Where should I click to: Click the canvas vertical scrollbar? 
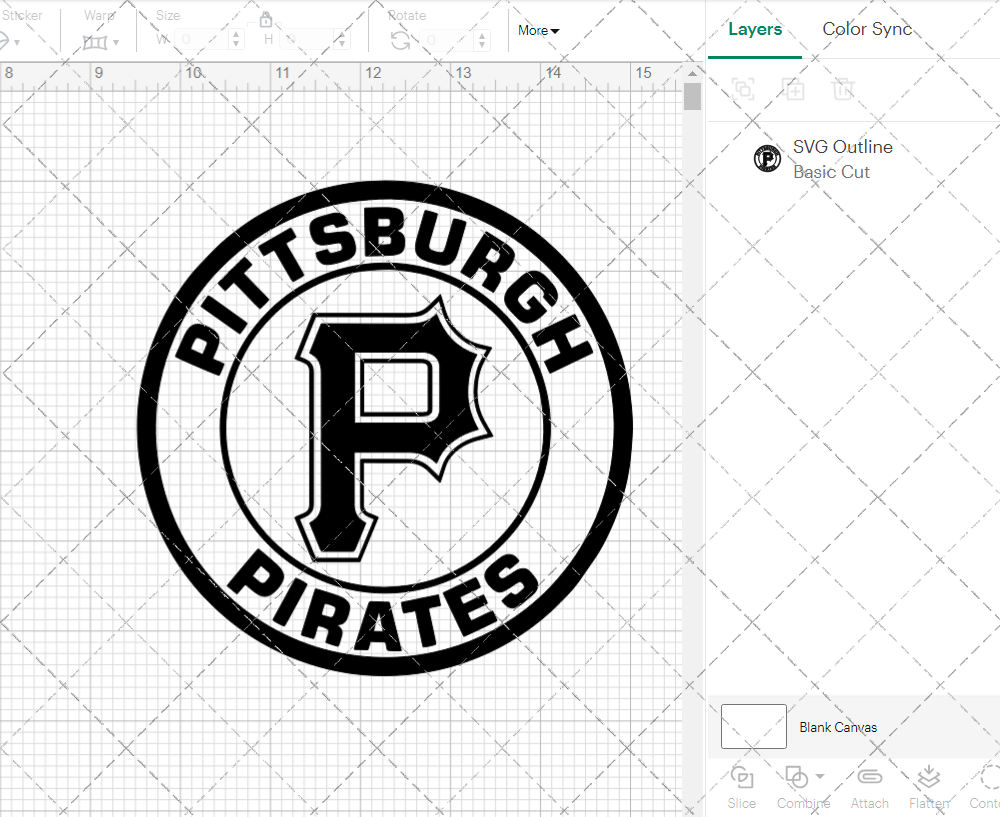(691, 95)
